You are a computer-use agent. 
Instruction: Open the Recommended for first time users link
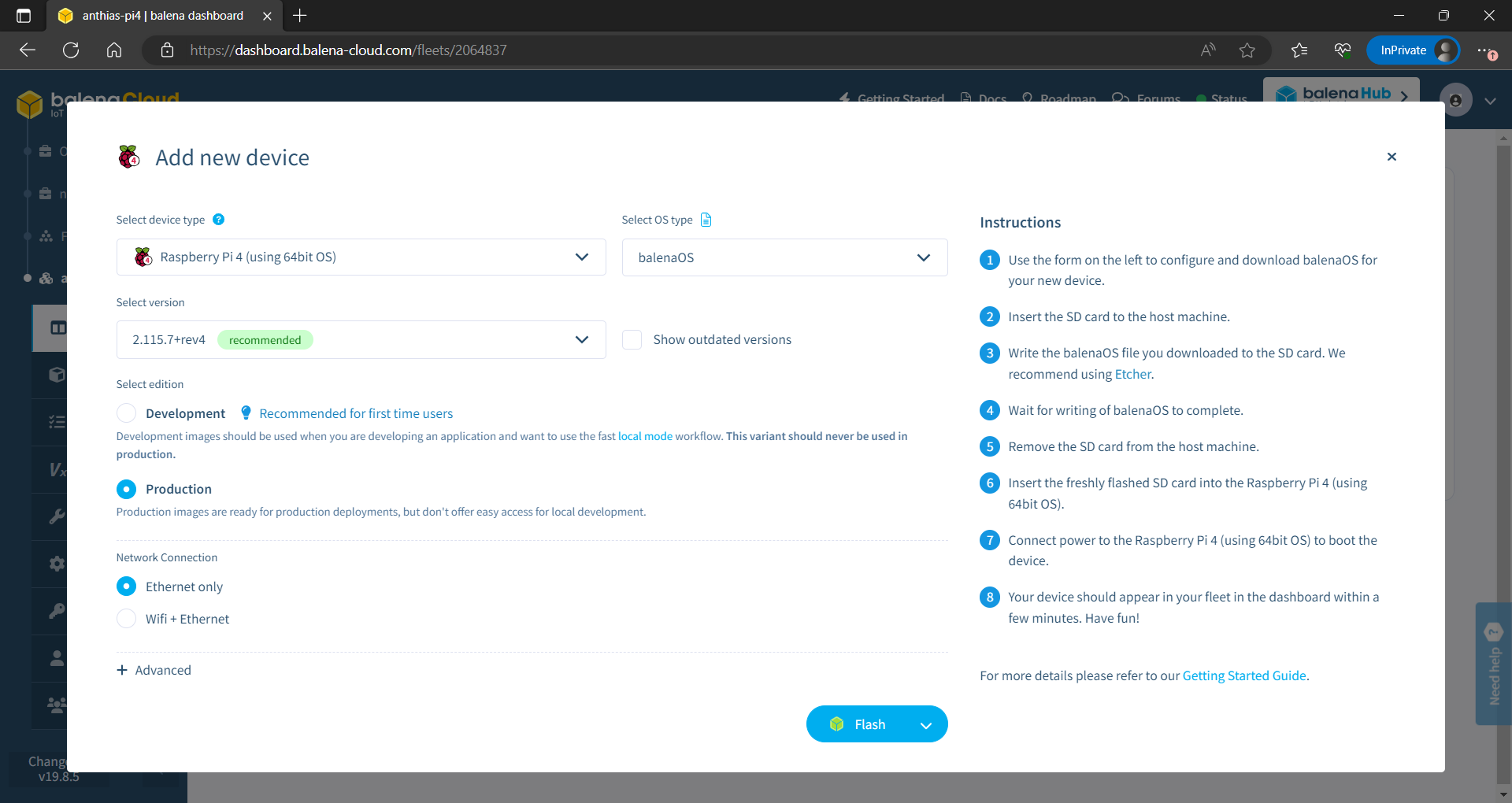tap(356, 413)
